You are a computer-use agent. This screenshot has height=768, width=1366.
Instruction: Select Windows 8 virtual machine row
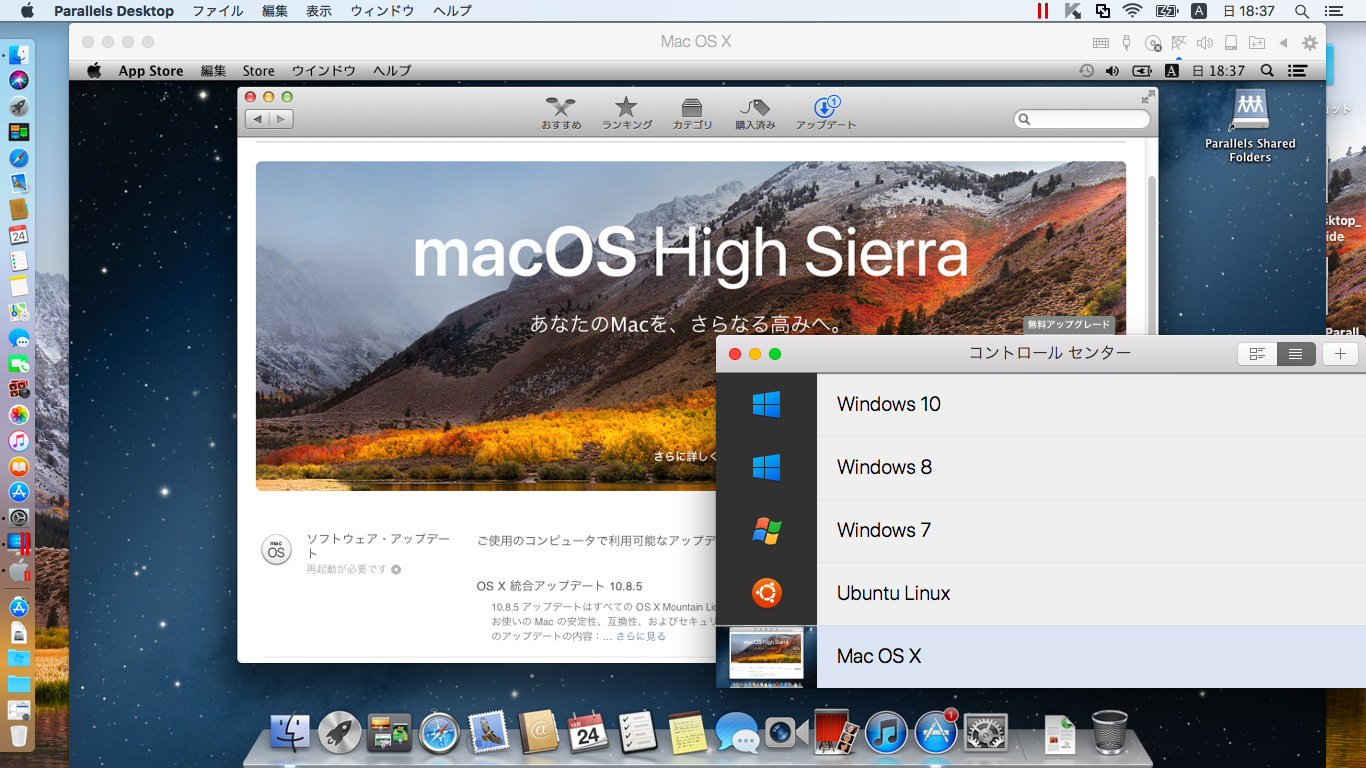(1041, 467)
